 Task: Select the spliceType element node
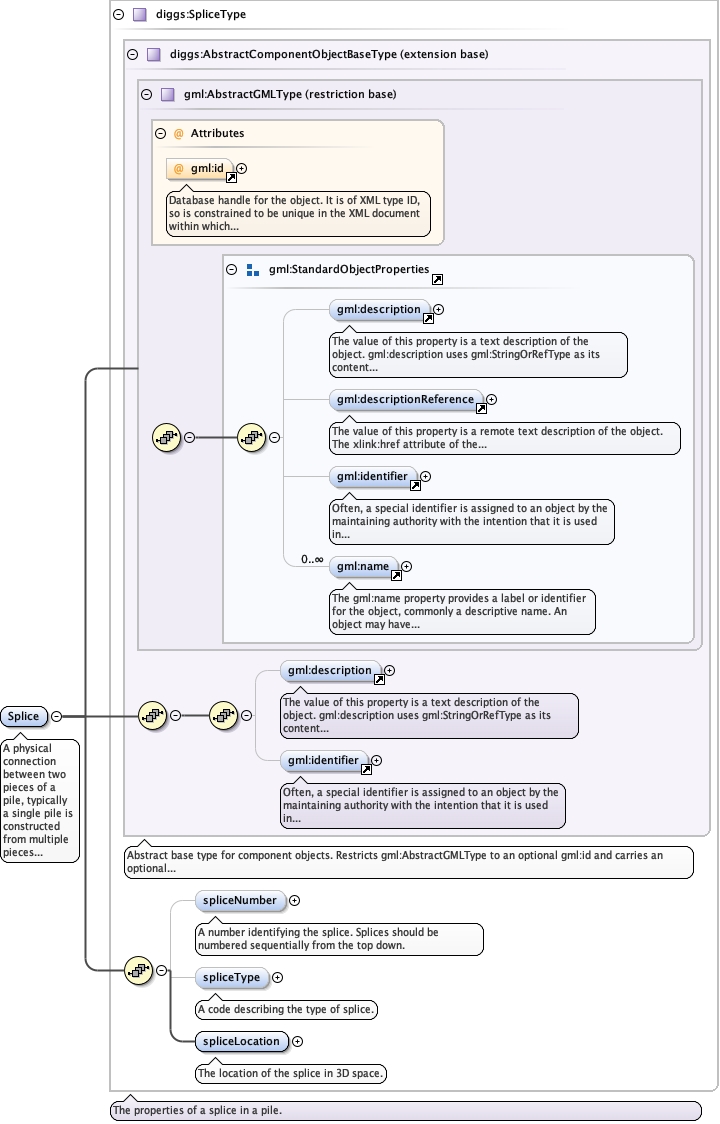232,977
